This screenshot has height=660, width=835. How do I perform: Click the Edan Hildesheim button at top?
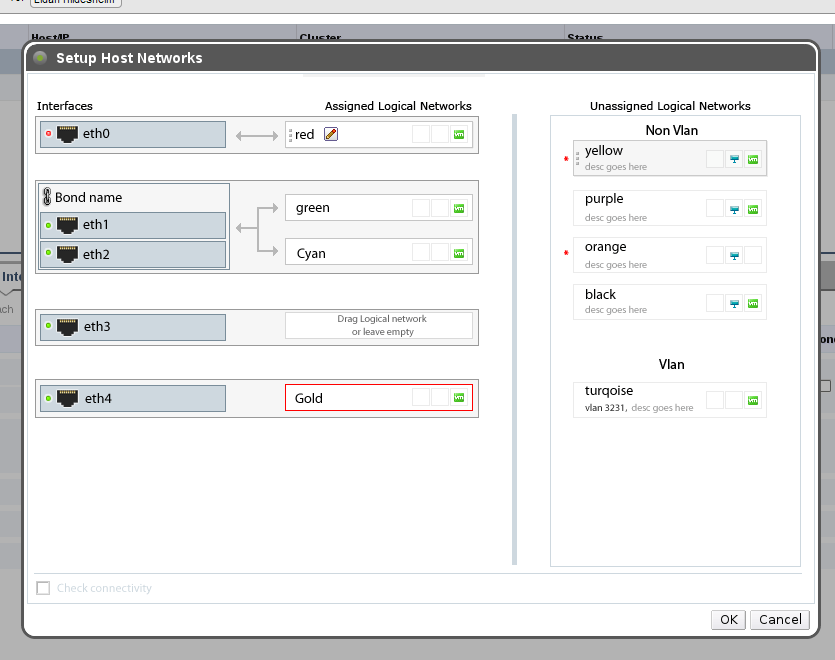pos(73,4)
